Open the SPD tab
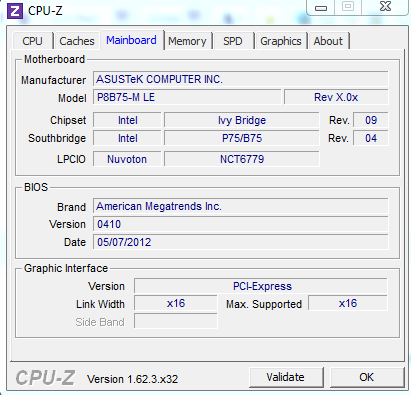411x395 pixels. coord(233,41)
